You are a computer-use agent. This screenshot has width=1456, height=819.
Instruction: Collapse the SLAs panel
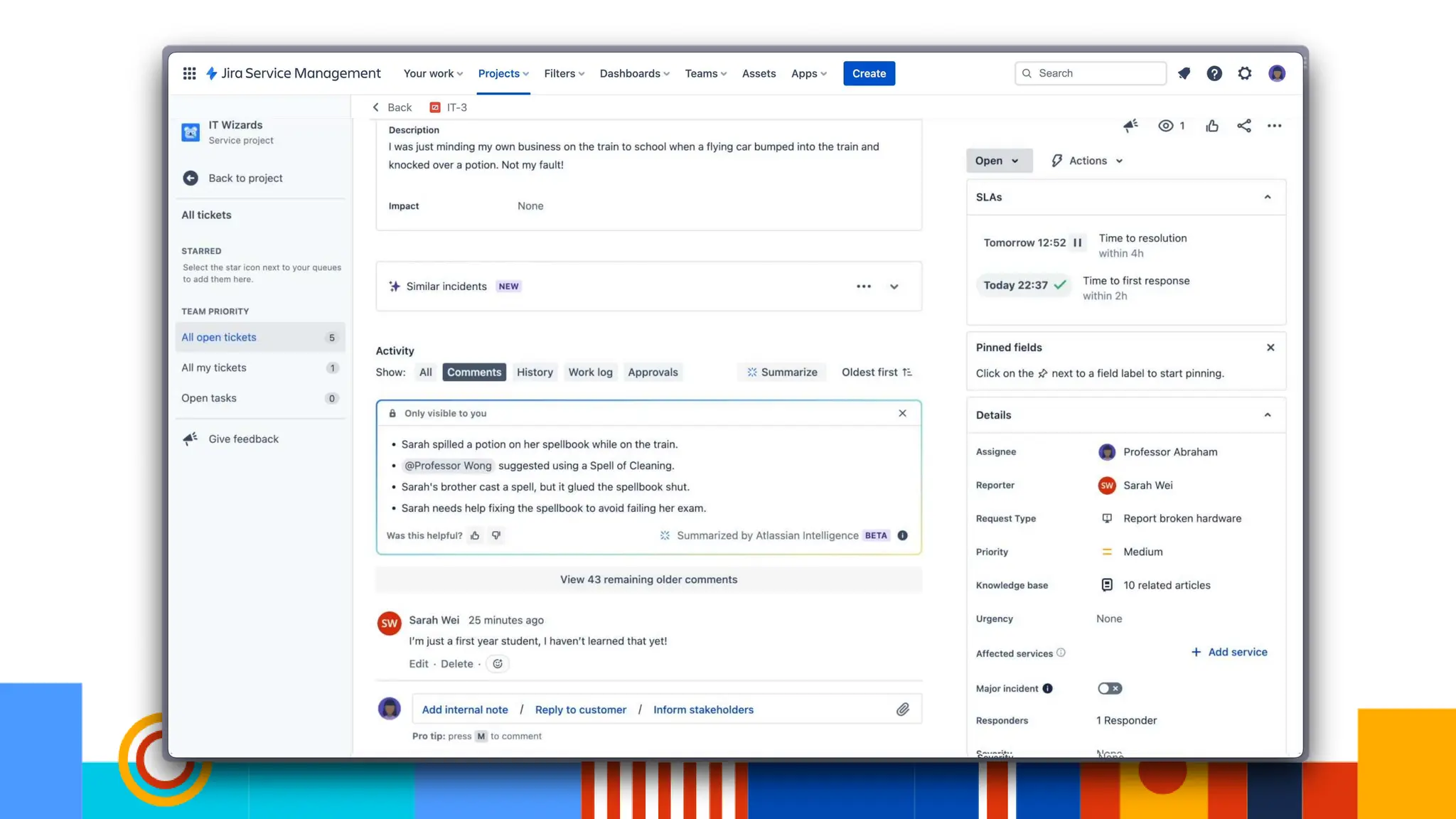pyautogui.click(x=1267, y=197)
